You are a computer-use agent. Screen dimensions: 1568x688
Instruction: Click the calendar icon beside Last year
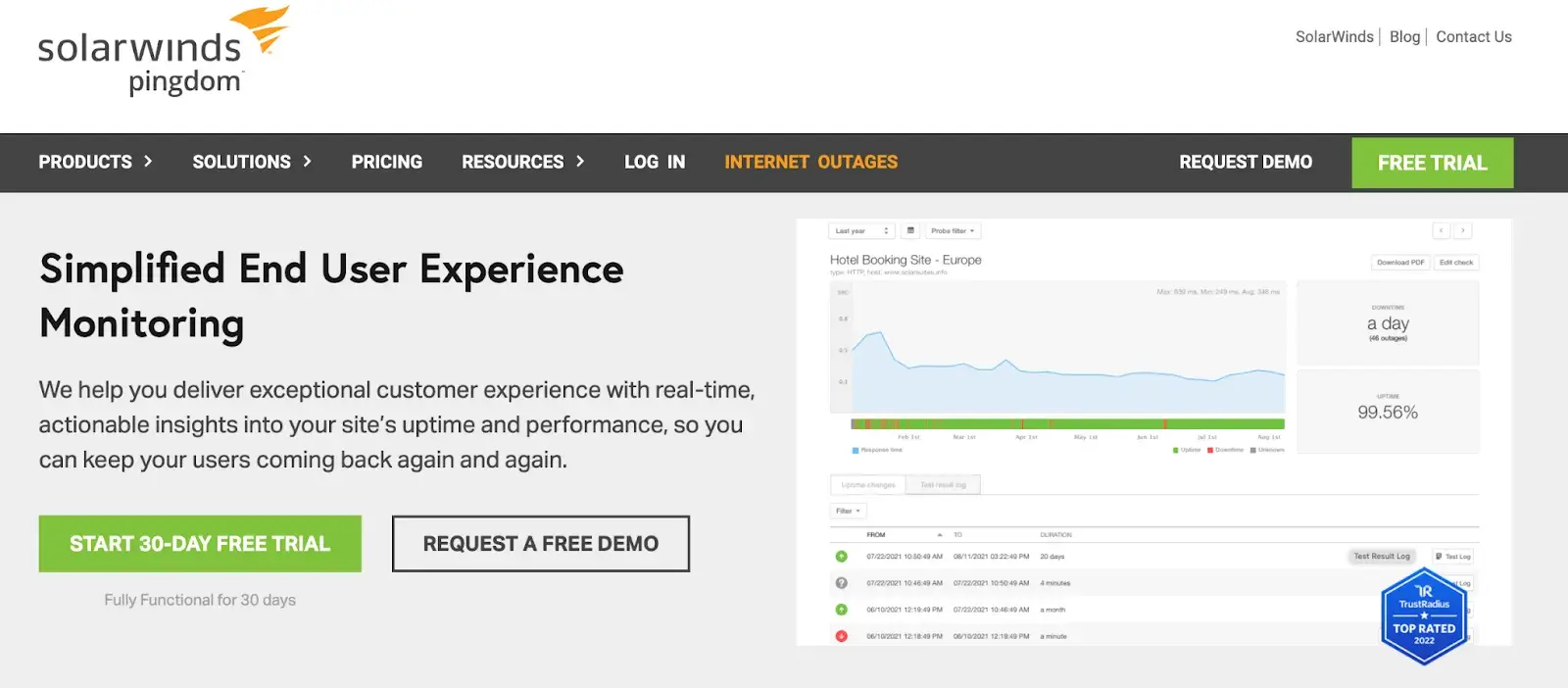tap(910, 231)
